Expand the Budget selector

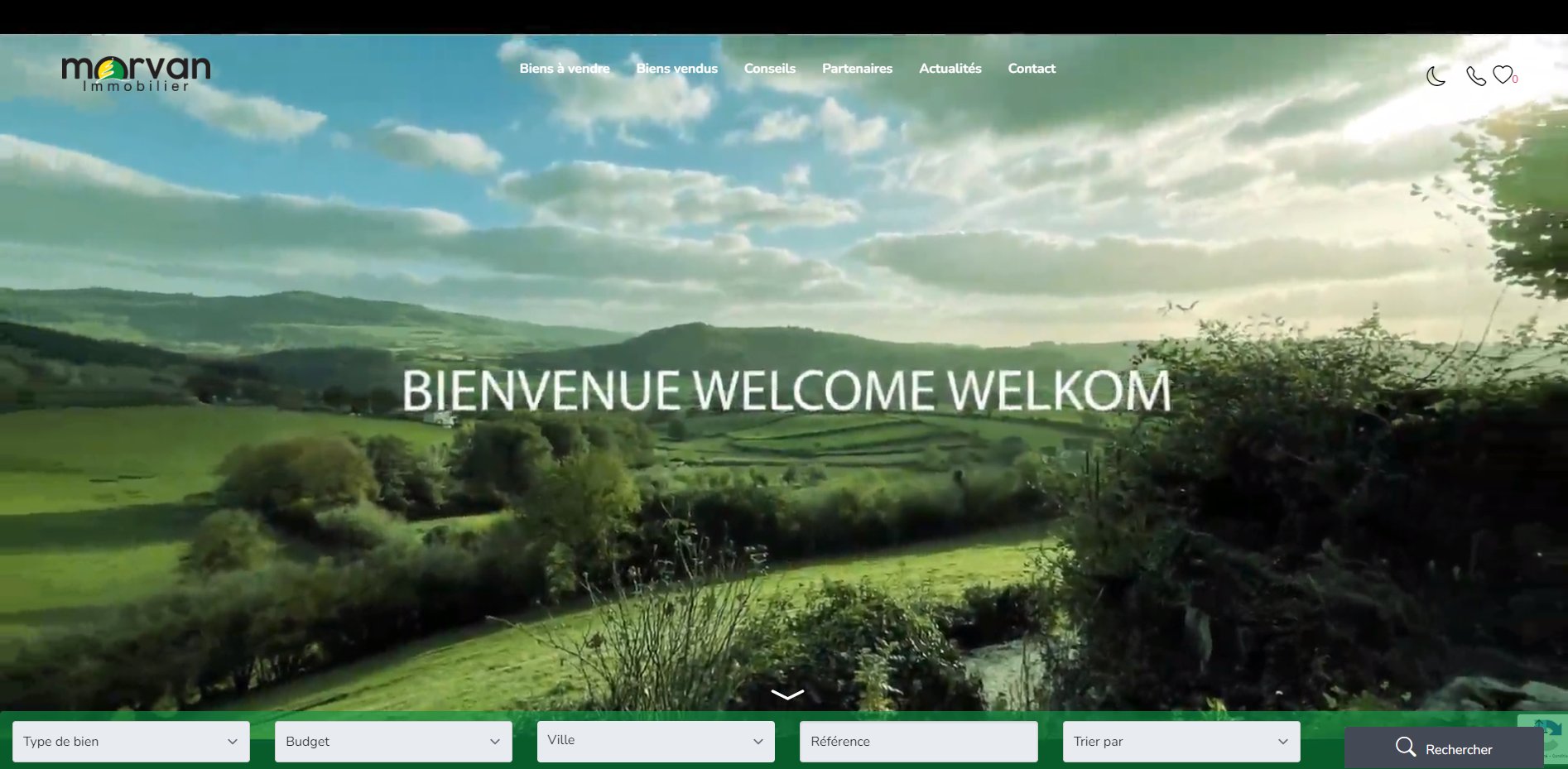click(393, 742)
